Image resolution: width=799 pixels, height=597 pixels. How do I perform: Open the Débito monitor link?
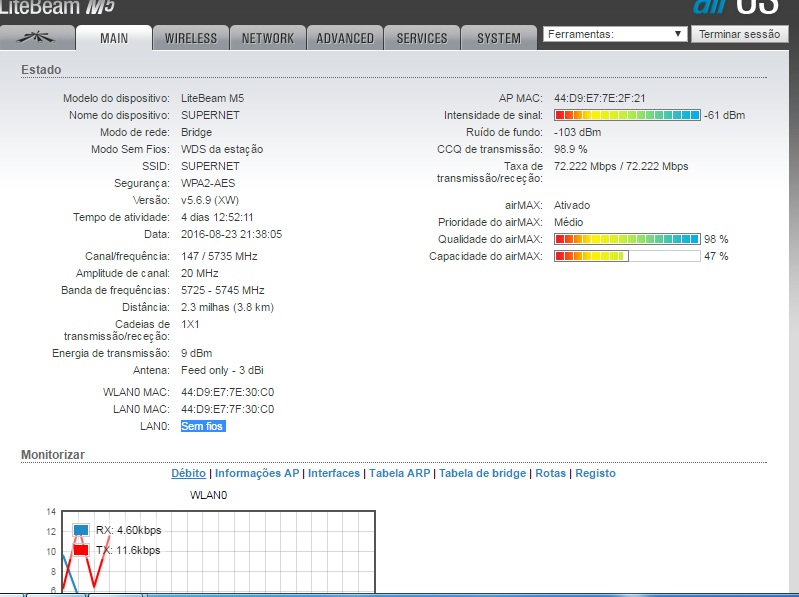(189, 473)
